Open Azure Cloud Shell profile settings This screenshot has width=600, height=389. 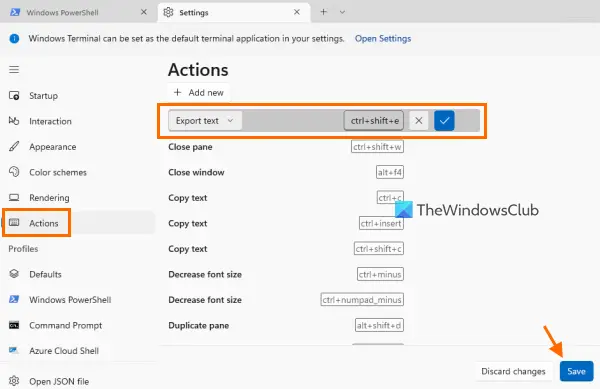tap(78, 350)
